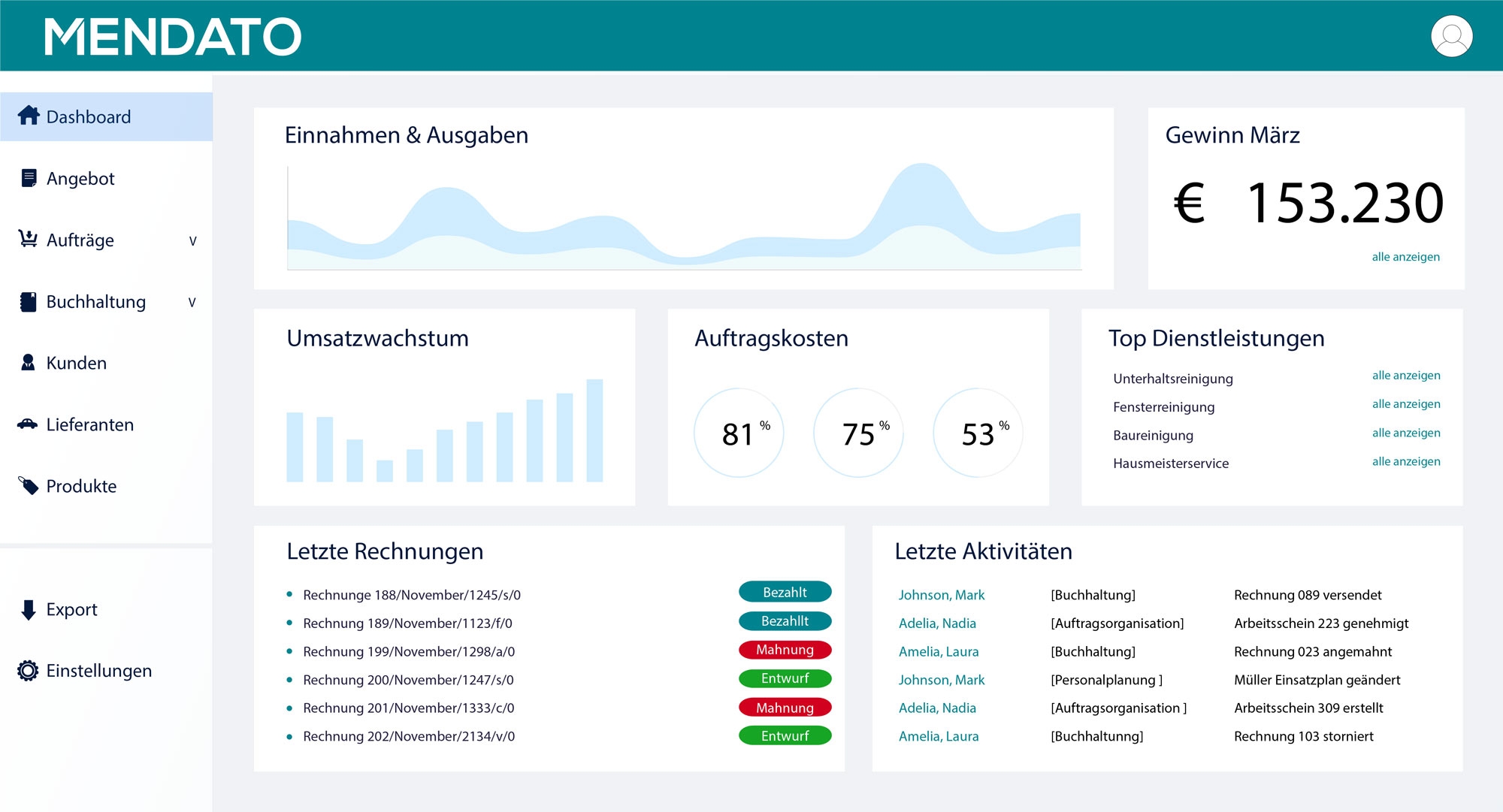The width and height of the screenshot is (1503, 812).
Task: Click the Einstellungen gear icon
Action: pyautogui.click(x=28, y=671)
